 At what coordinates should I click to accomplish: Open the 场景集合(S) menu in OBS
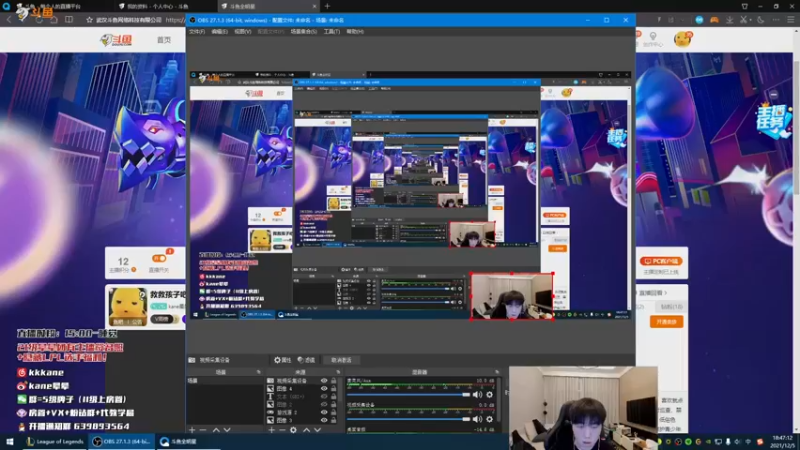[x=304, y=32]
